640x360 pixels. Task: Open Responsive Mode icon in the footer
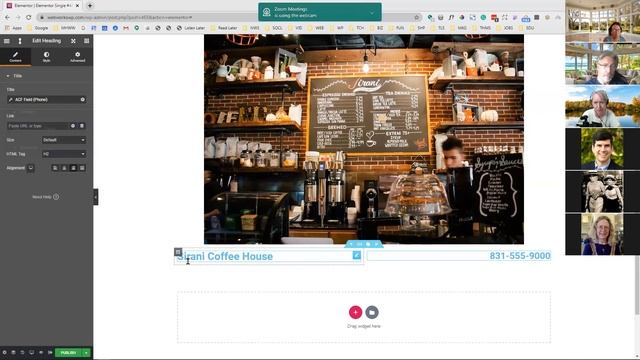click(31, 353)
